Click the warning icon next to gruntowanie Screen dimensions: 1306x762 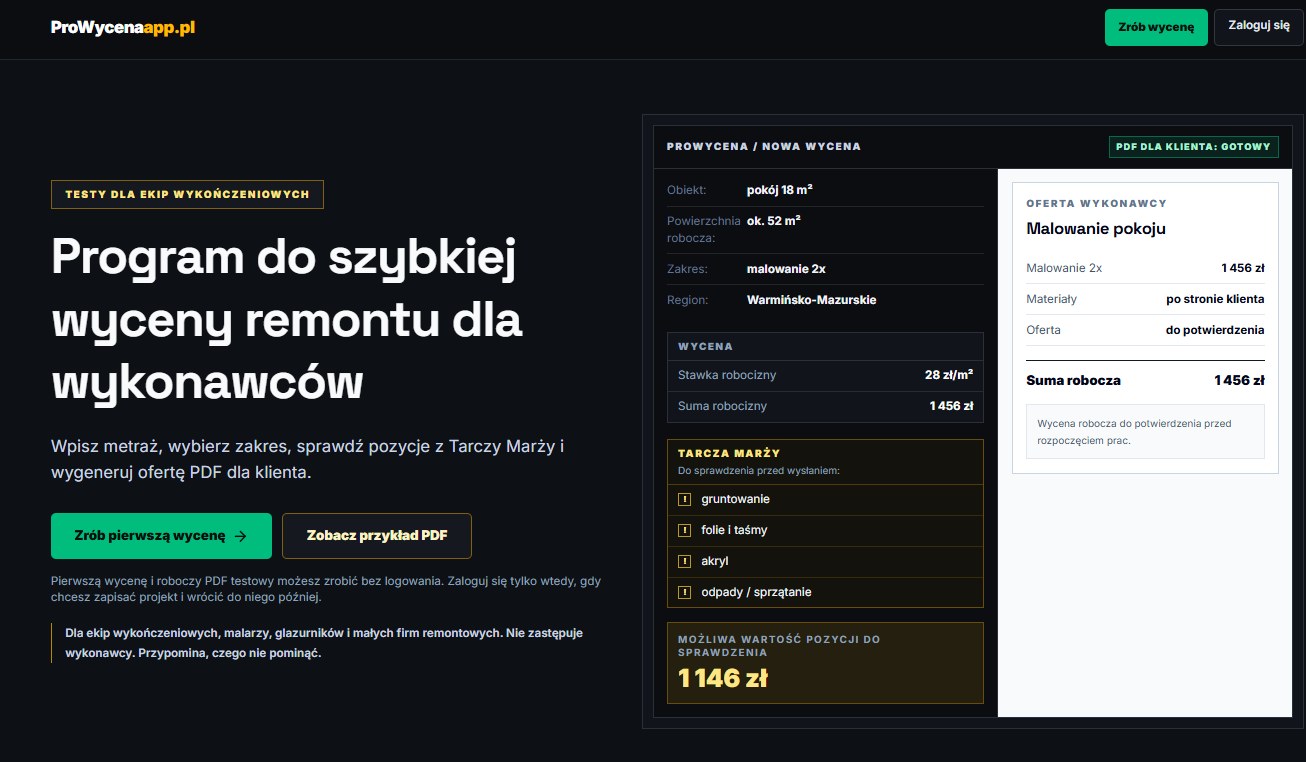coord(685,499)
